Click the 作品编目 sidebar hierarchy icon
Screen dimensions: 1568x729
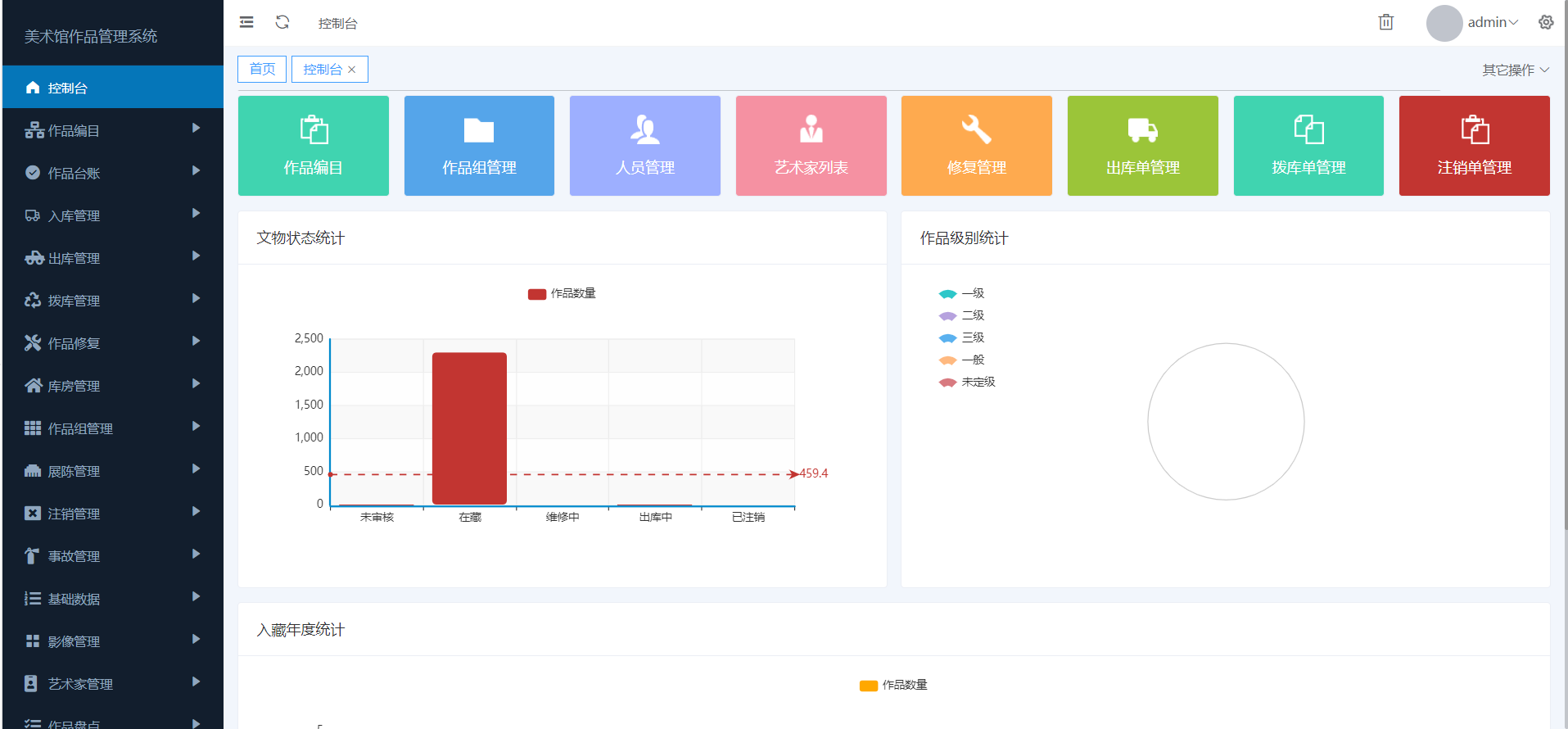click(x=34, y=130)
